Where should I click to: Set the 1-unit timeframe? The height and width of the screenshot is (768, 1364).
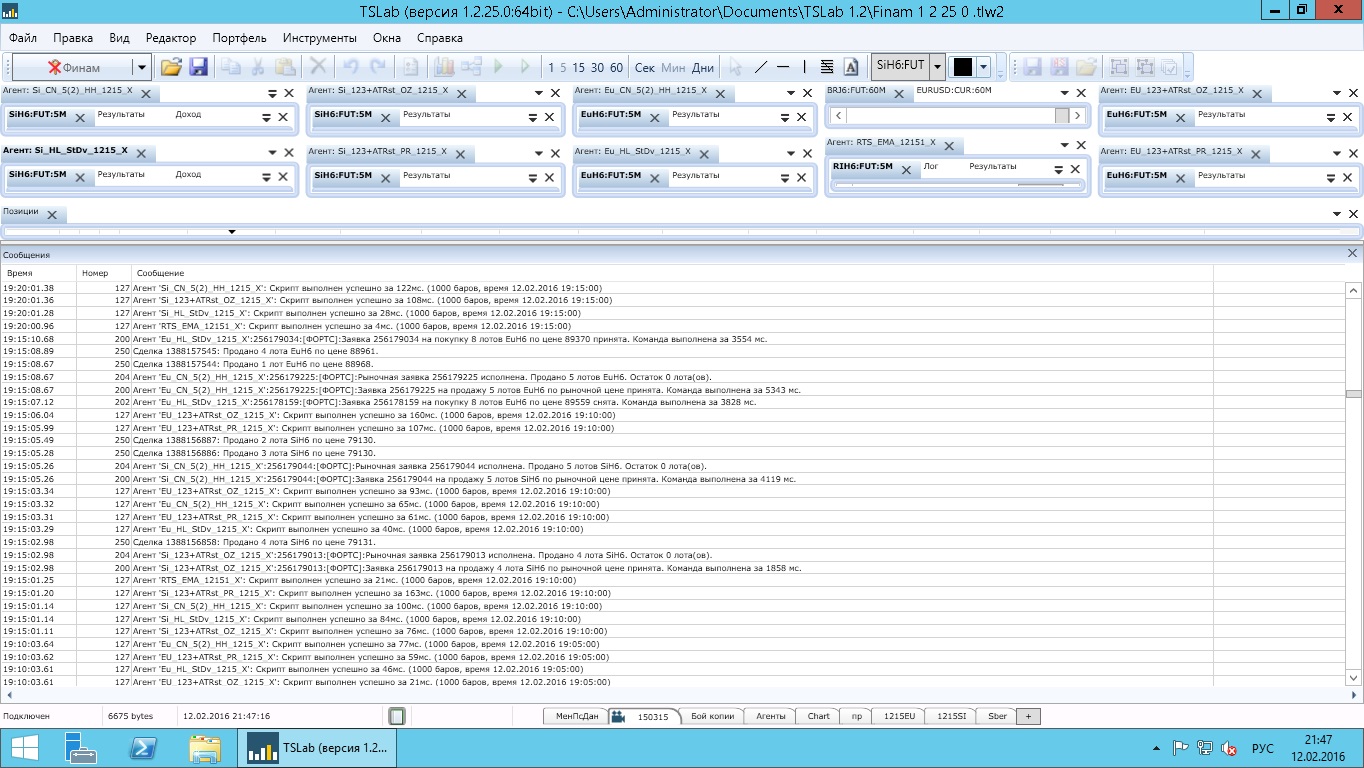[551, 68]
